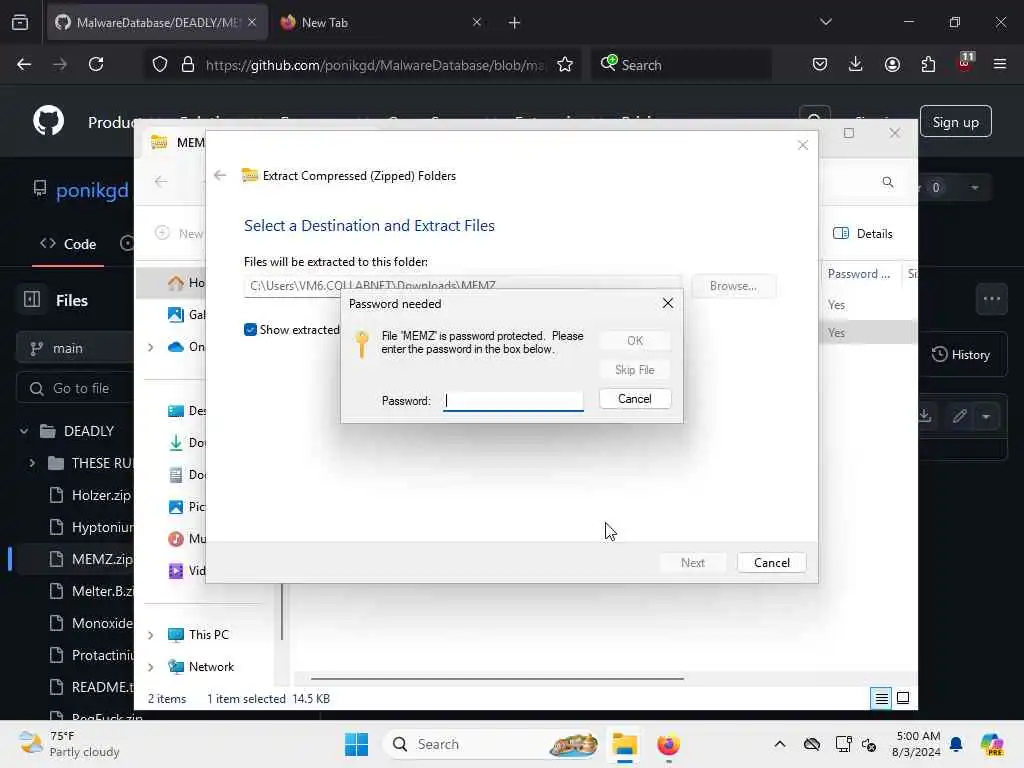Open the main branch selector
Image resolution: width=1024 pixels, height=768 pixels.
[74, 348]
